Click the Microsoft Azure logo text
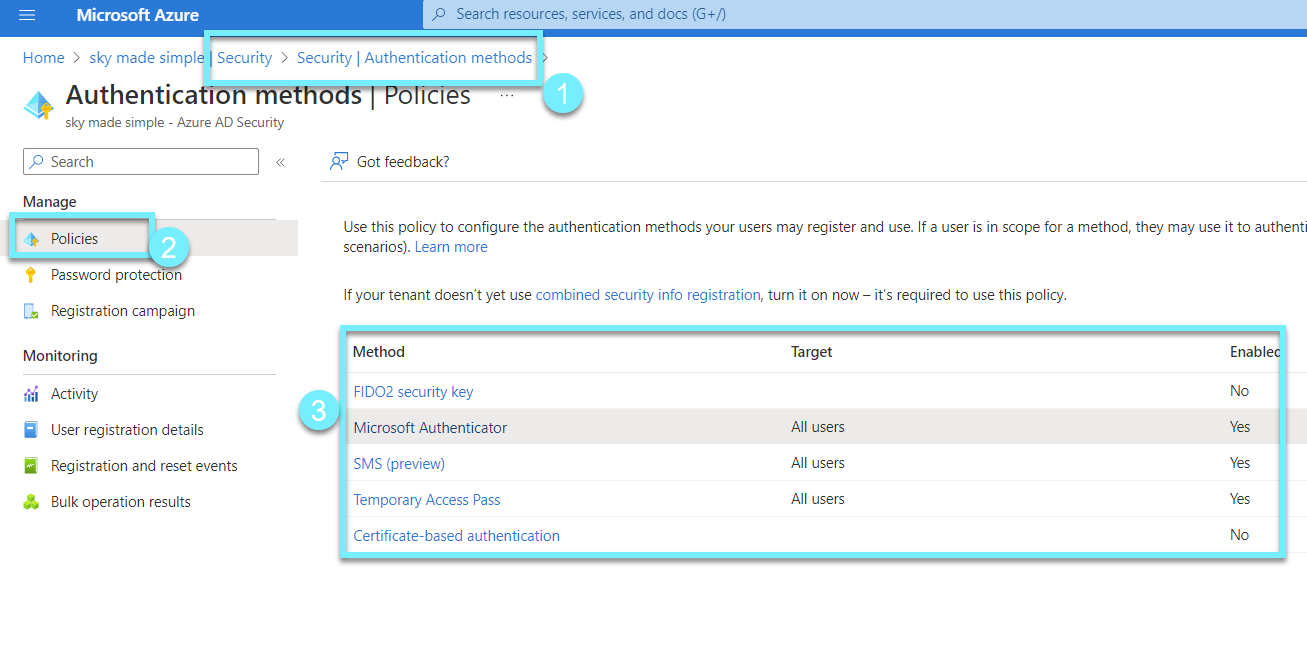 [x=137, y=15]
